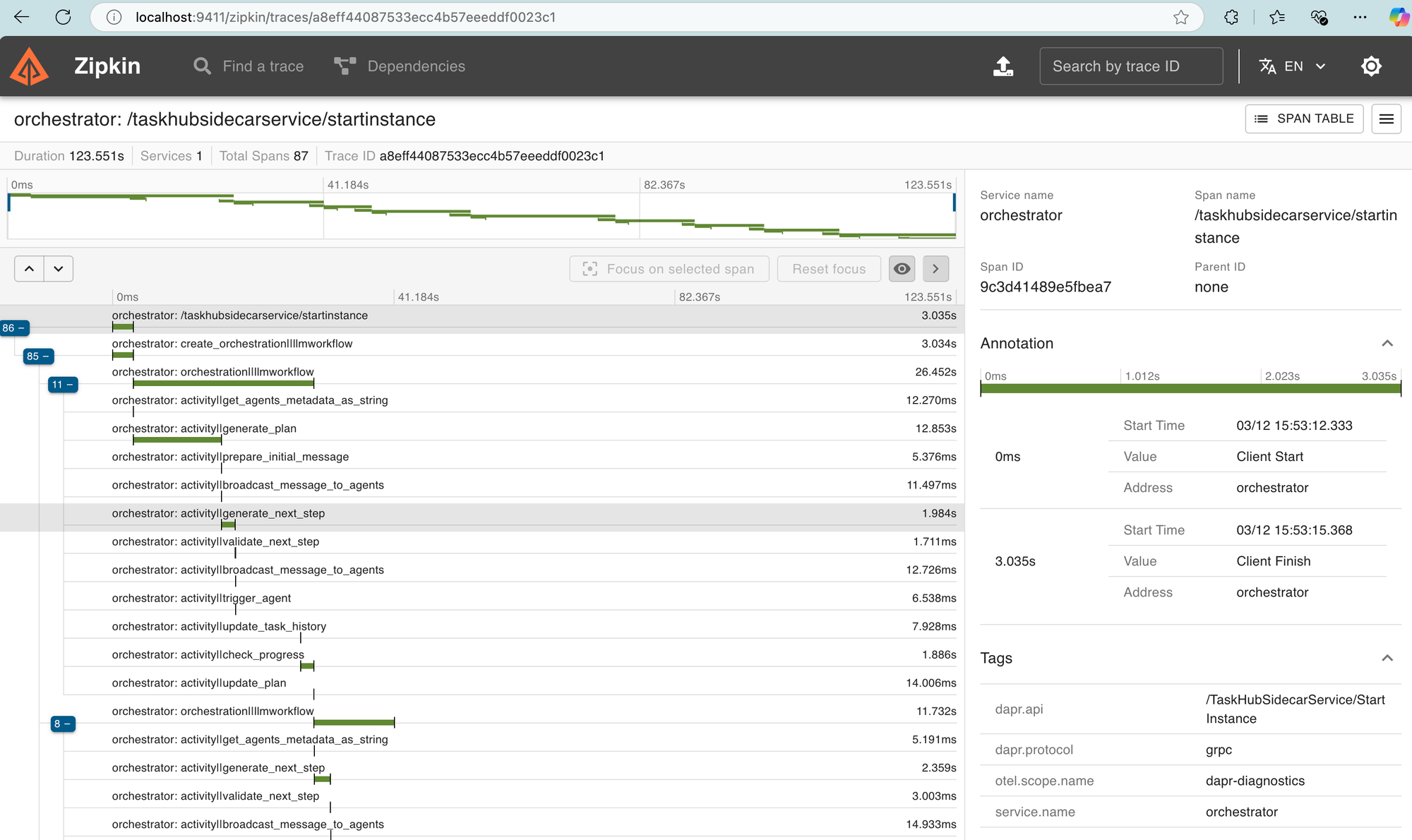Viewport: 1412px width, 840px height.
Task: Click the SPAN TABLE button
Action: click(1304, 119)
